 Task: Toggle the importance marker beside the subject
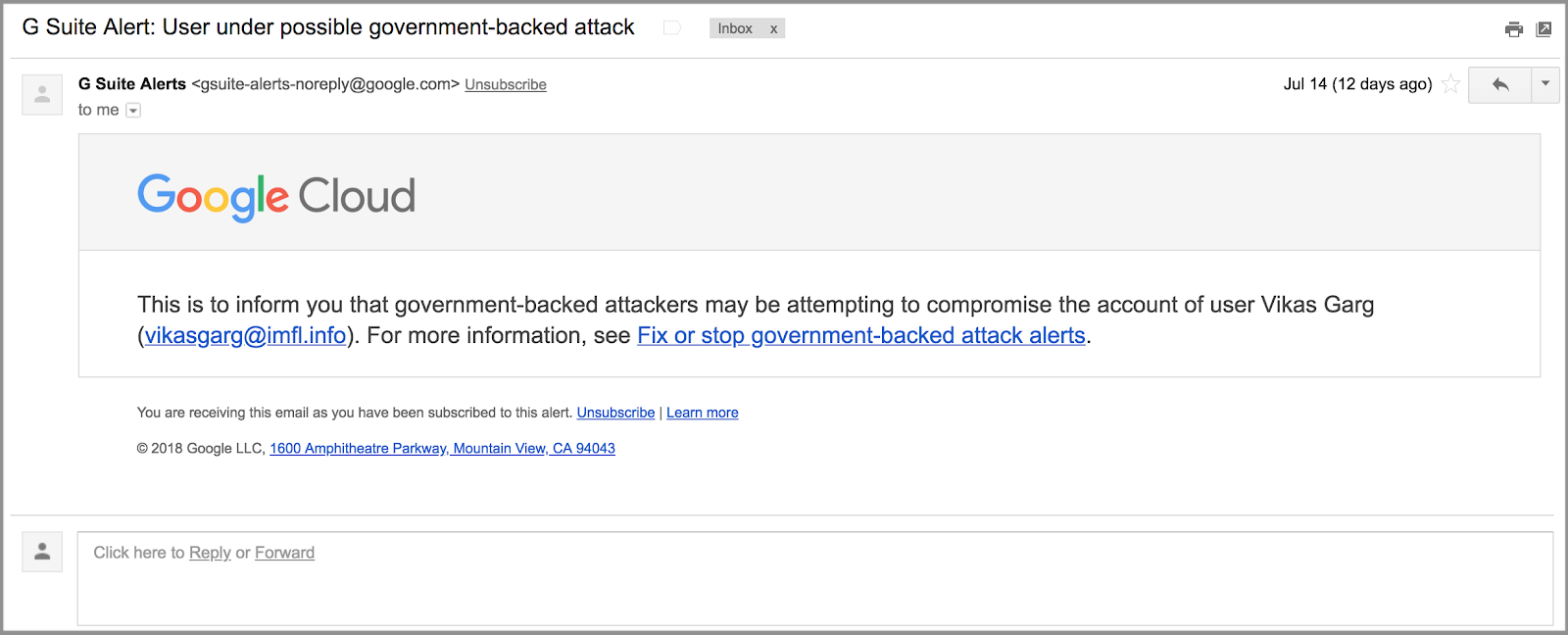coord(672,28)
